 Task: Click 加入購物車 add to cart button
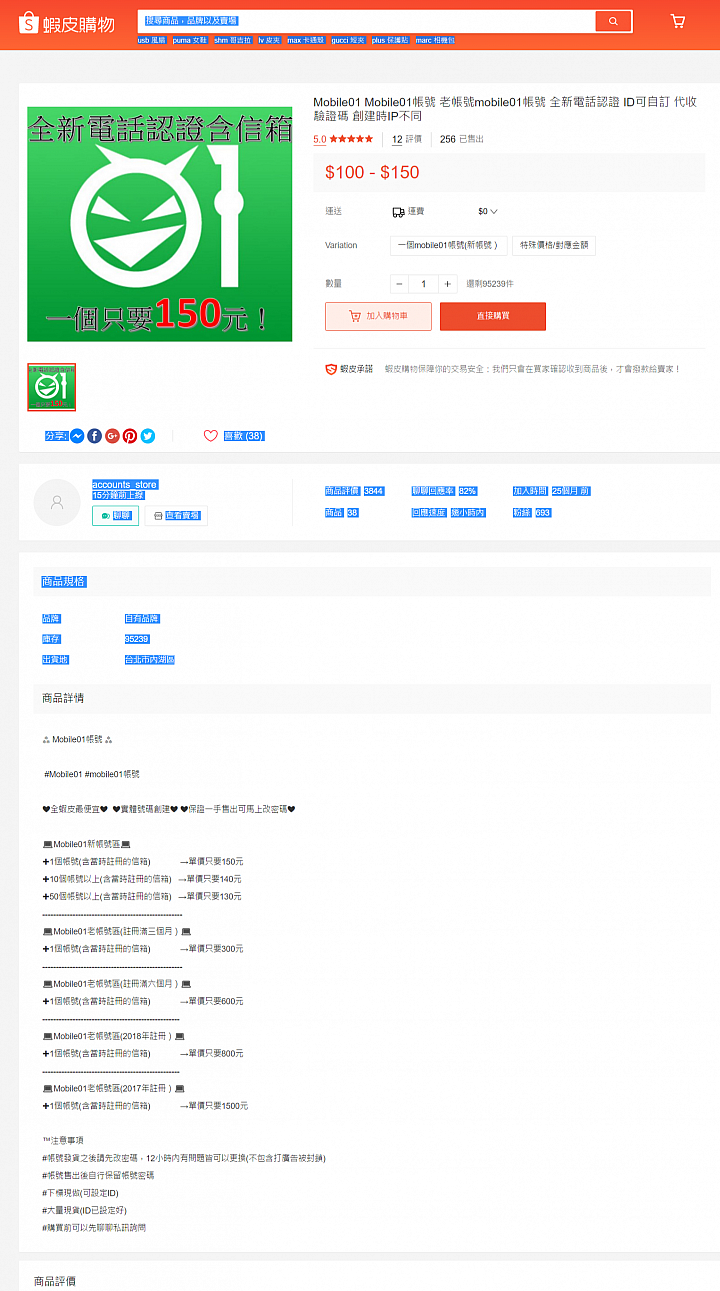point(378,316)
